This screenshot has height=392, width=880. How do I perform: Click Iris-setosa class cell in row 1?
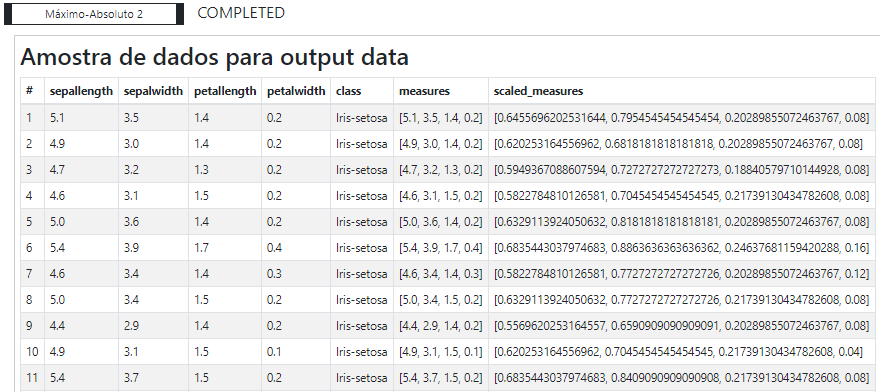tap(362, 117)
